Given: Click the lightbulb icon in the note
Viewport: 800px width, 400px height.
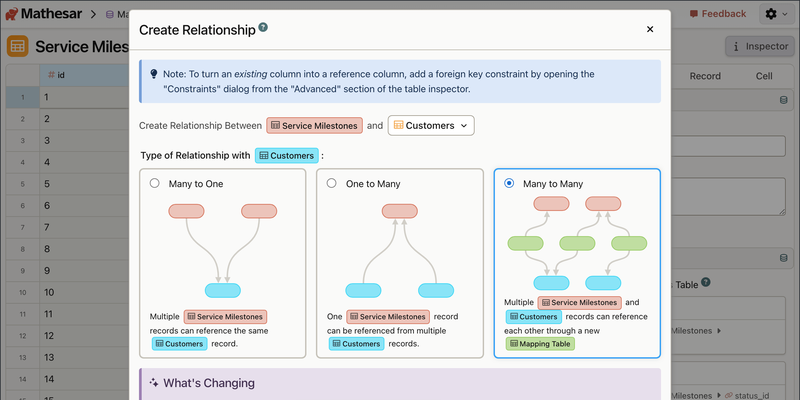Looking at the screenshot, I should (x=154, y=74).
